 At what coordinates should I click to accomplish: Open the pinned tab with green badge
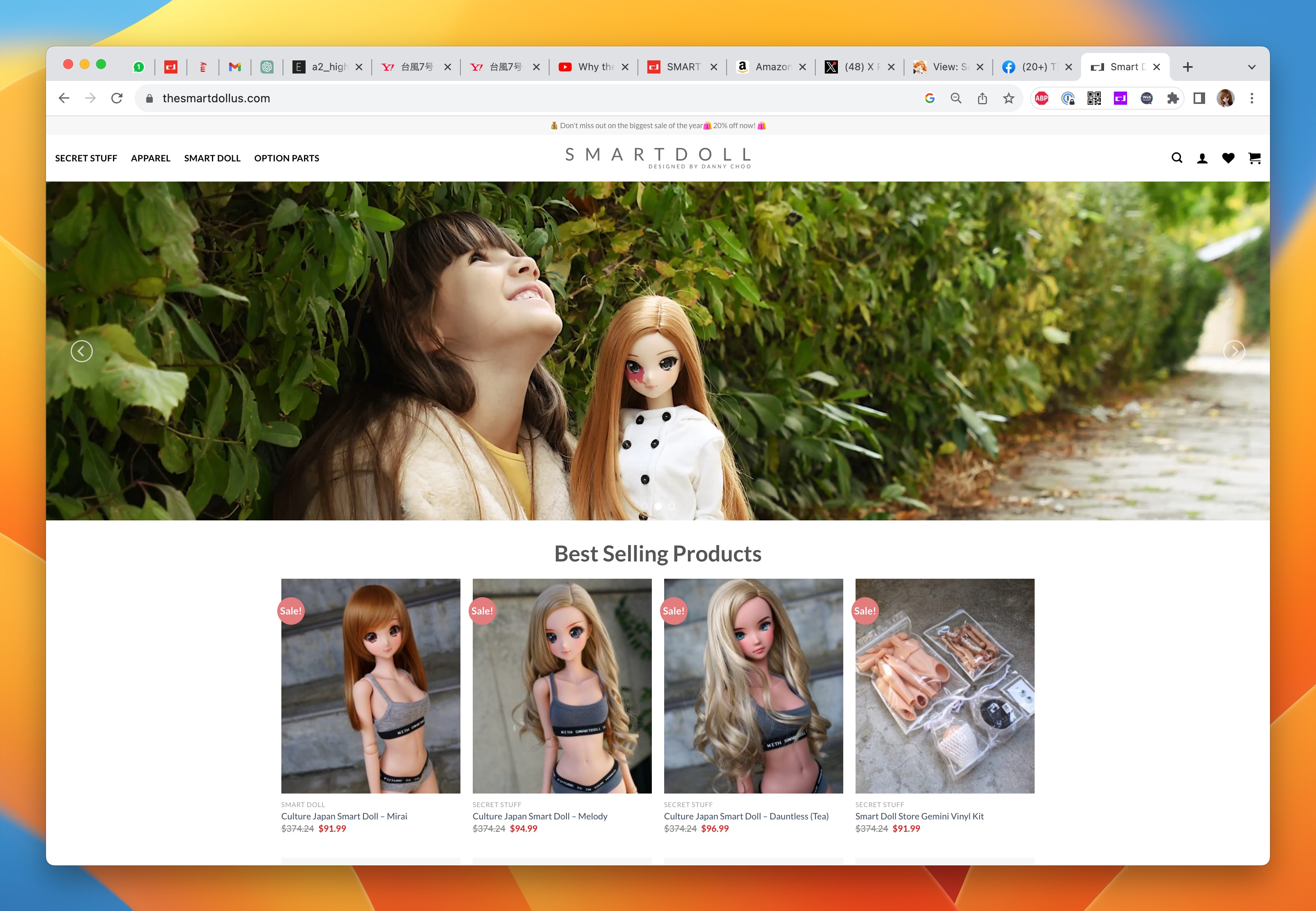click(139, 67)
